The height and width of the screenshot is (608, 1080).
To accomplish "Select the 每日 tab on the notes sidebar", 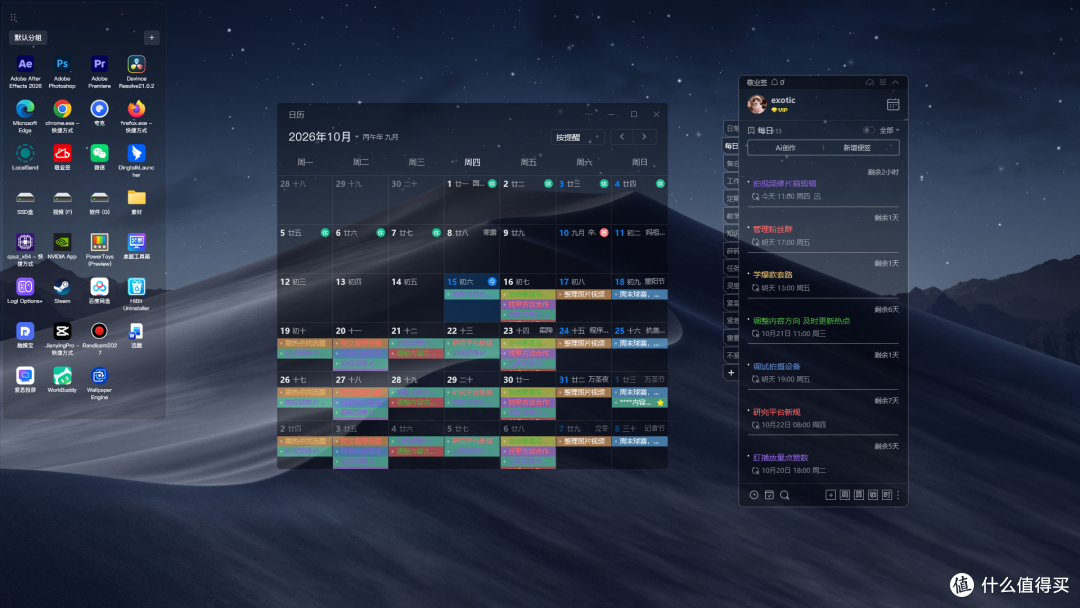I will click(x=731, y=146).
